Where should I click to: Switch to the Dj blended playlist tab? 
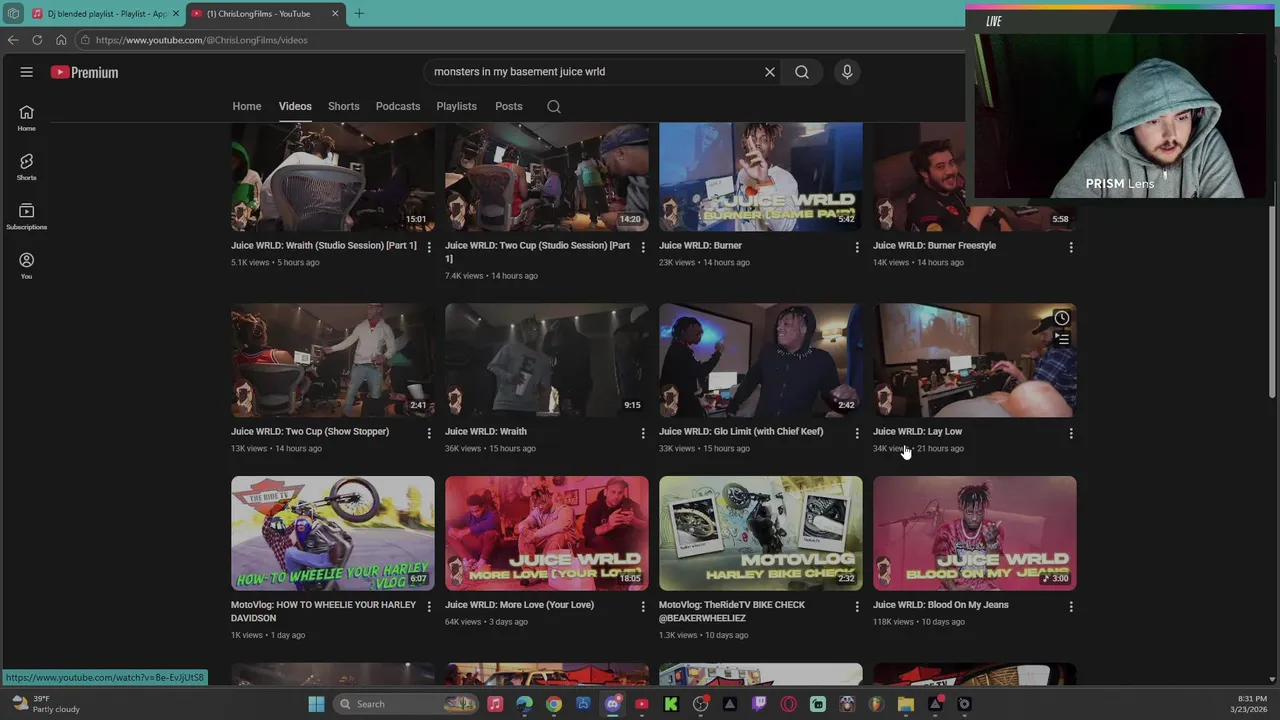tap(106, 13)
